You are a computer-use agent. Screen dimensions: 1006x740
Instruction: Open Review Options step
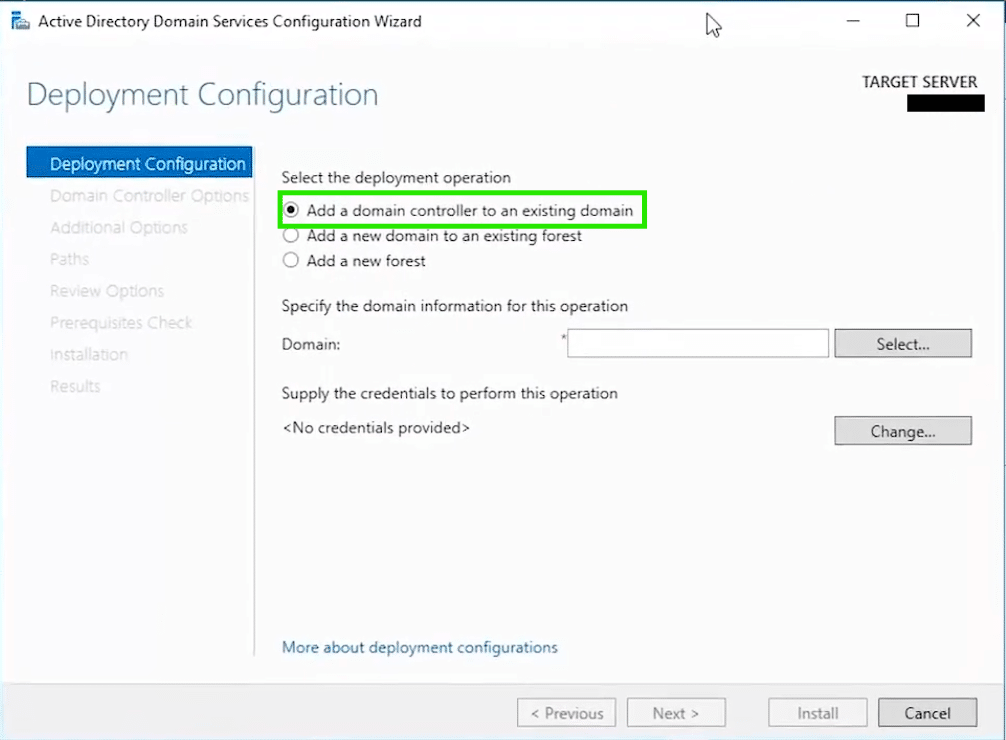[x=107, y=291]
